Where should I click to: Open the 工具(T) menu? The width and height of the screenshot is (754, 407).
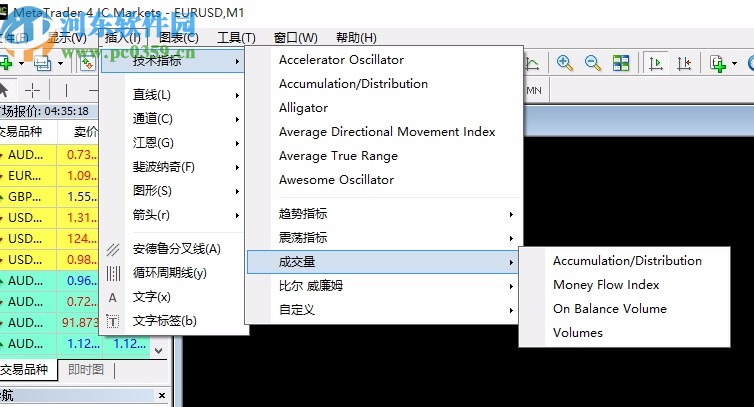pyautogui.click(x=236, y=38)
